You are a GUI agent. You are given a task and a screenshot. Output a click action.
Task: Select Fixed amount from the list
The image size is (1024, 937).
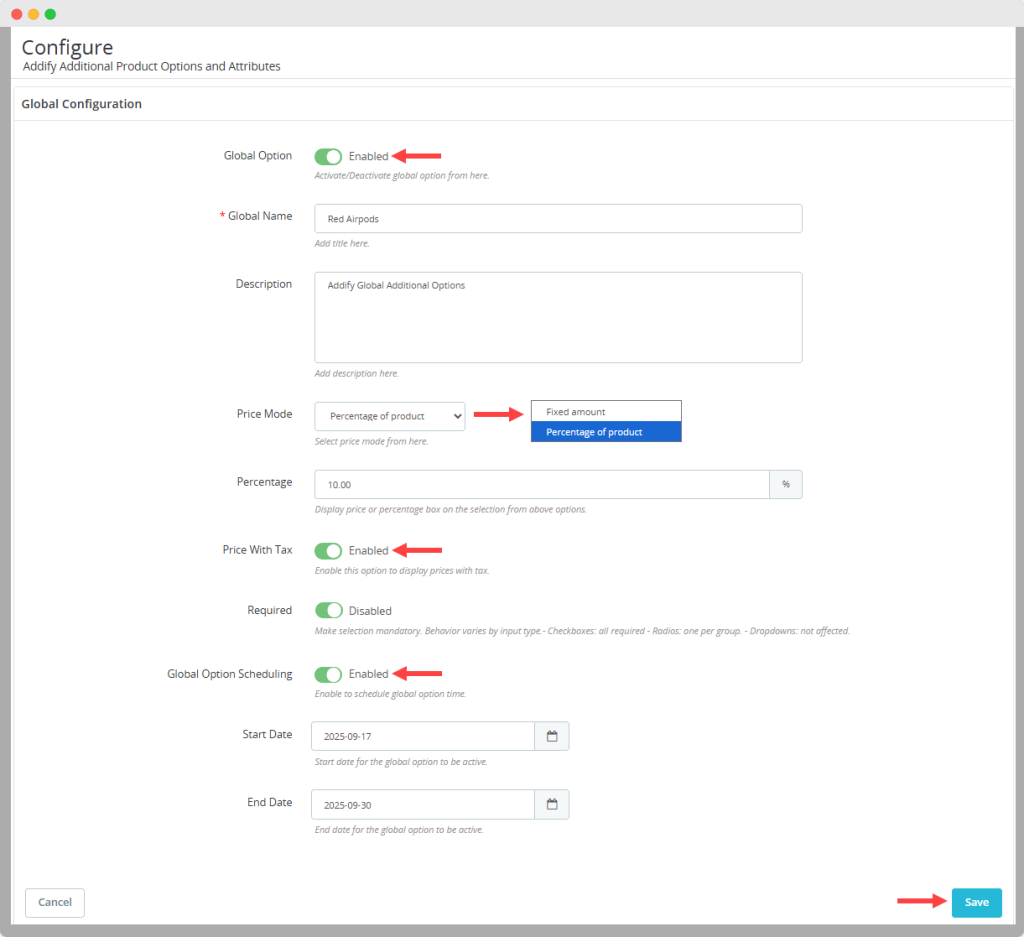(x=606, y=412)
